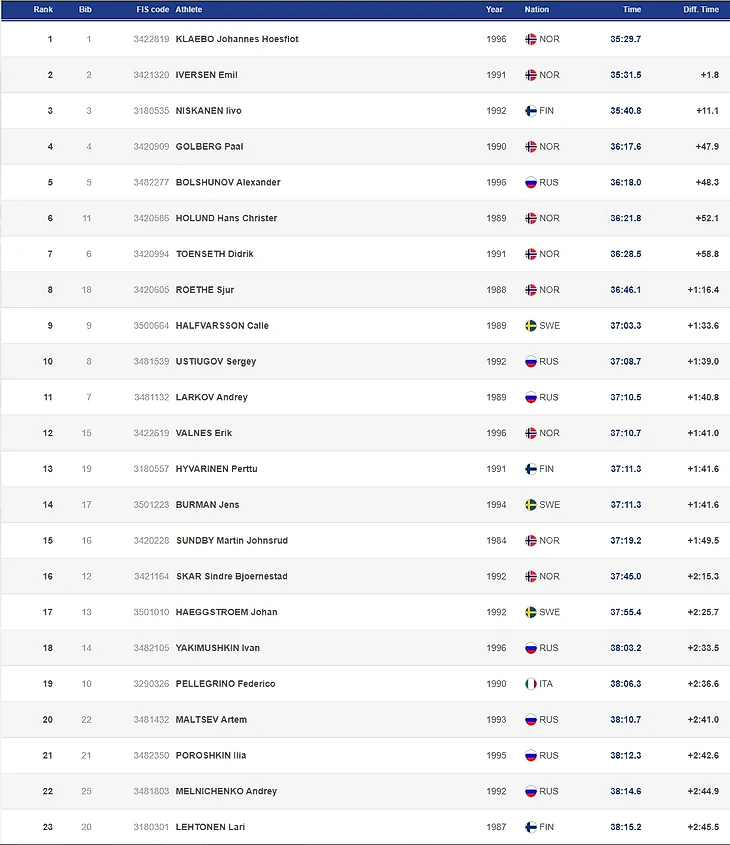Click the Sweden flag beside Burman
This screenshot has width=730, height=845.
pos(531,505)
